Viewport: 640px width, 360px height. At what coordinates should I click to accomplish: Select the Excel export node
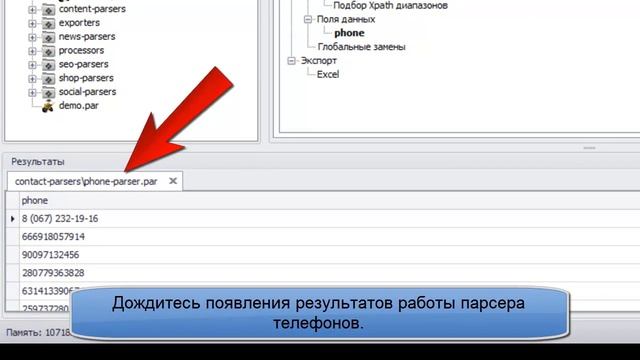pyautogui.click(x=328, y=75)
